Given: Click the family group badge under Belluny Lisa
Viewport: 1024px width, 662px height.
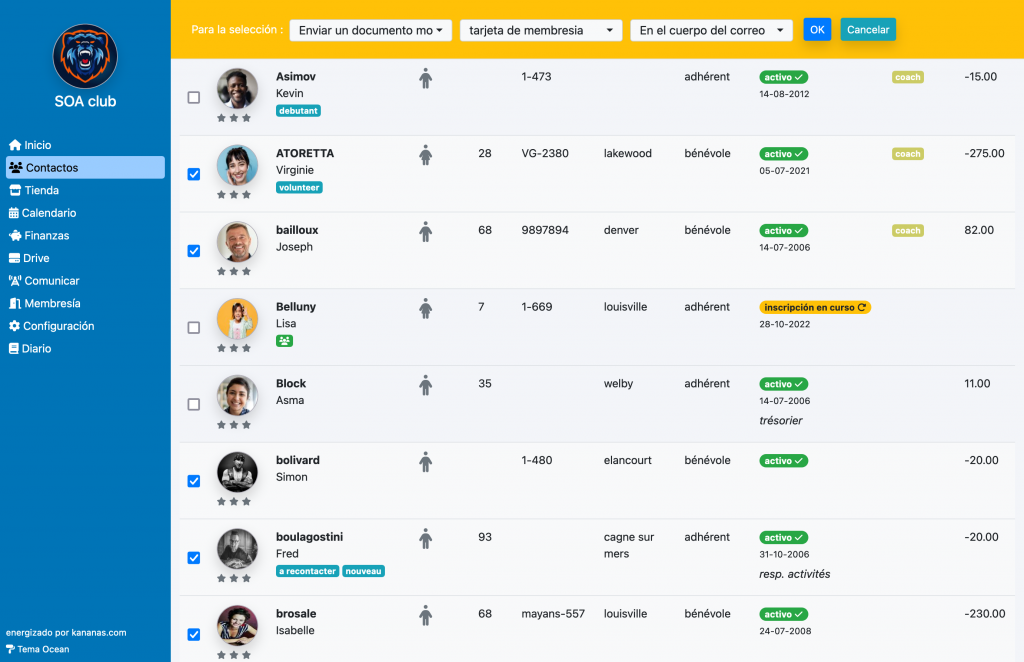Looking at the screenshot, I should (x=284, y=341).
